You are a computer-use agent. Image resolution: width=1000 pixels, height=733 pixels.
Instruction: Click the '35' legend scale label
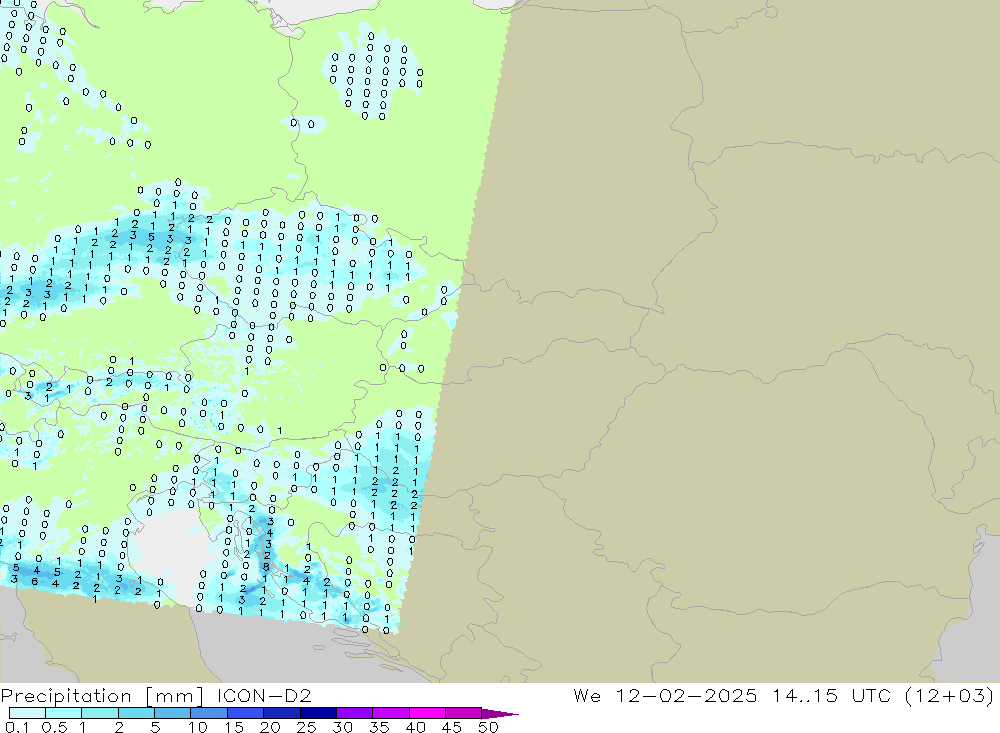[x=379, y=727]
